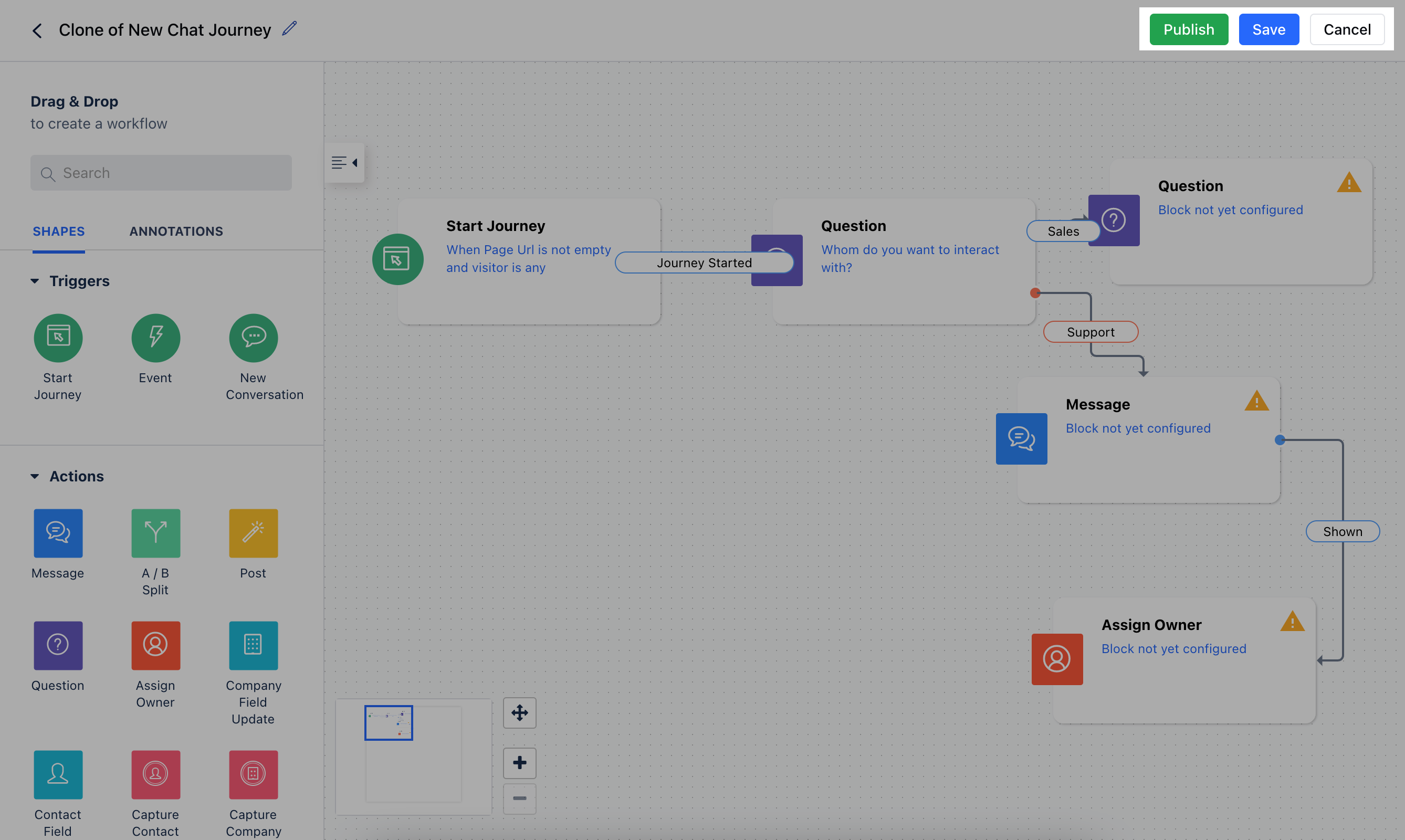1405x840 pixels.
Task: Click the Assign Owner block's red canvas icon
Action: [x=1056, y=659]
